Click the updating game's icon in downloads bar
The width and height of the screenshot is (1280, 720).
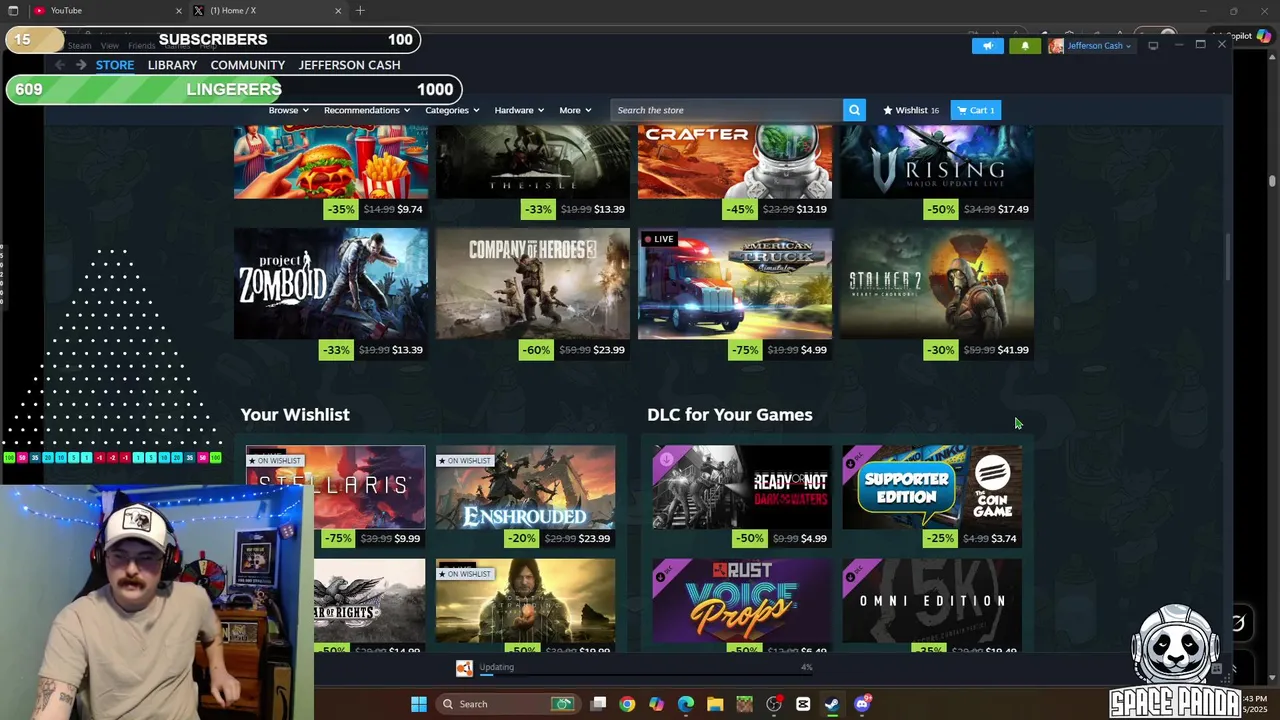(x=464, y=668)
